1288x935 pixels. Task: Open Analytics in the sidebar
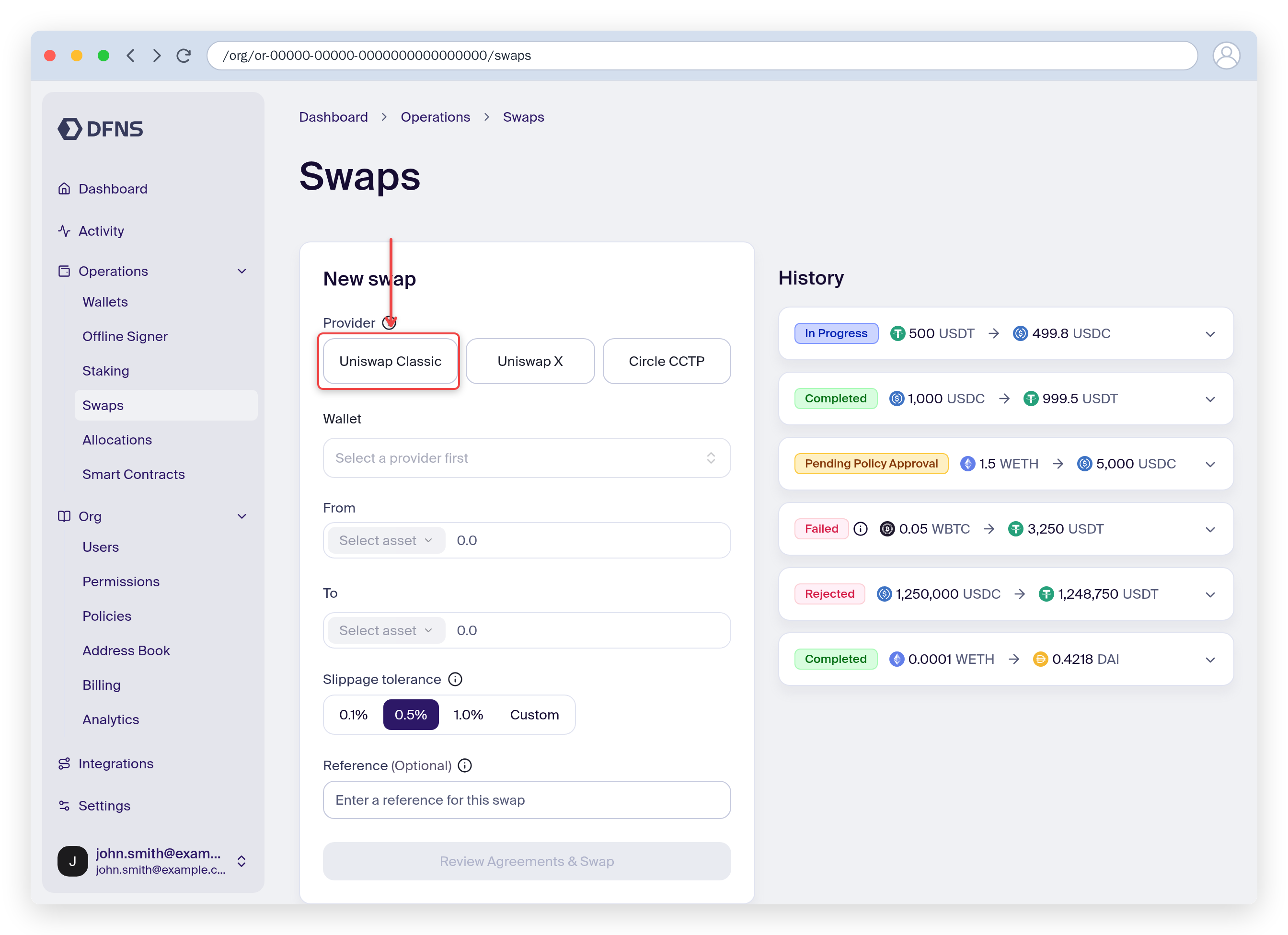111,719
